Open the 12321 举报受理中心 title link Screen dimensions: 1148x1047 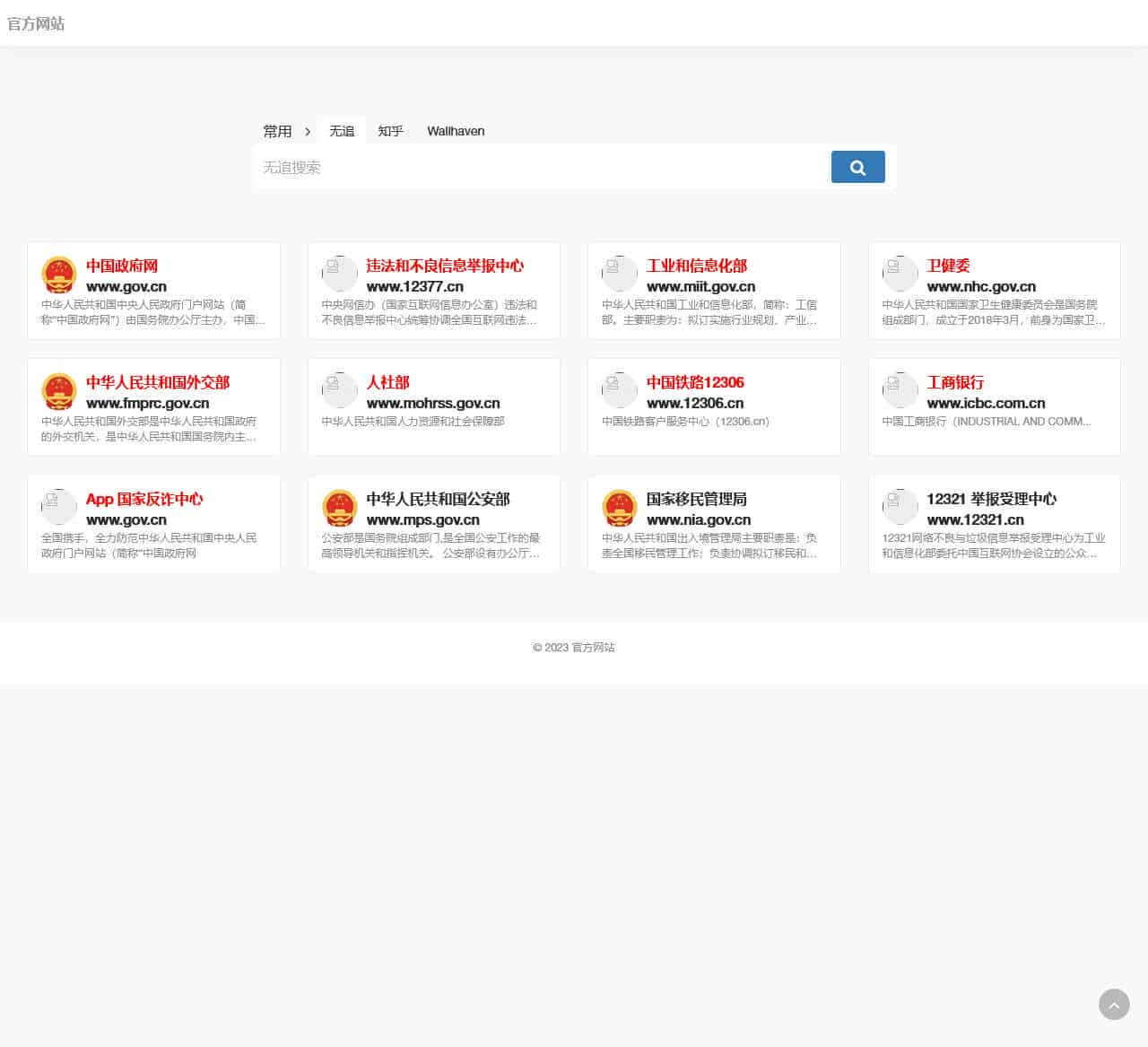(x=991, y=499)
